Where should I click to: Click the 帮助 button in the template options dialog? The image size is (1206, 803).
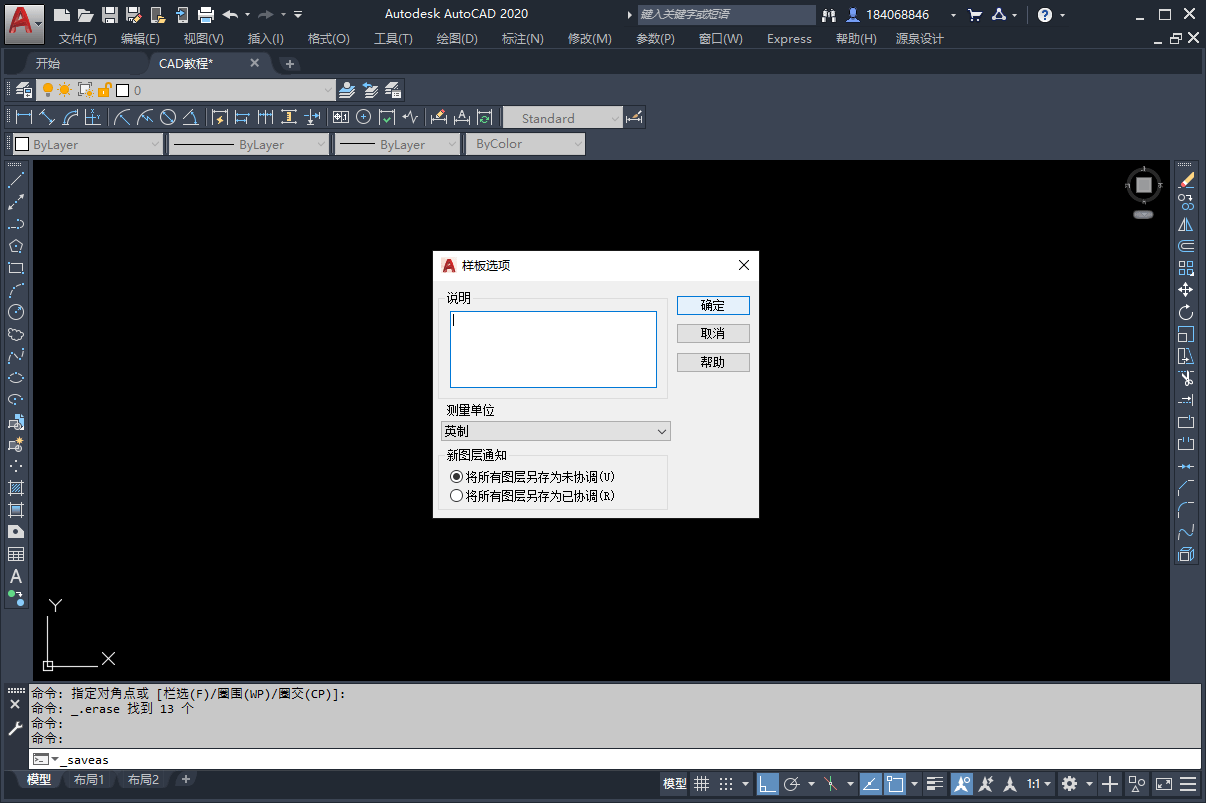pyautogui.click(x=713, y=362)
